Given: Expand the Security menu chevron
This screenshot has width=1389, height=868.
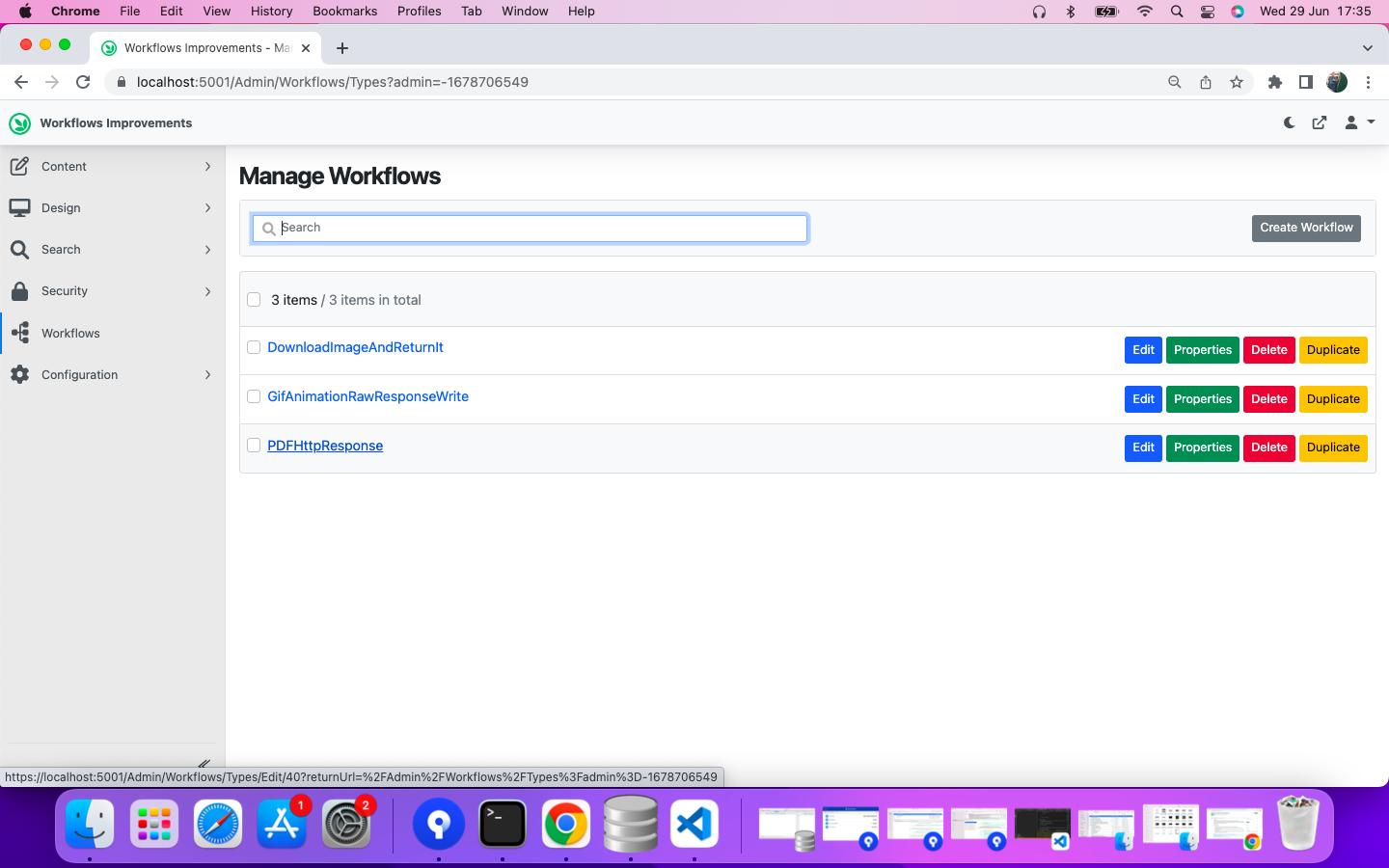Looking at the screenshot, I should pos(207,291).
